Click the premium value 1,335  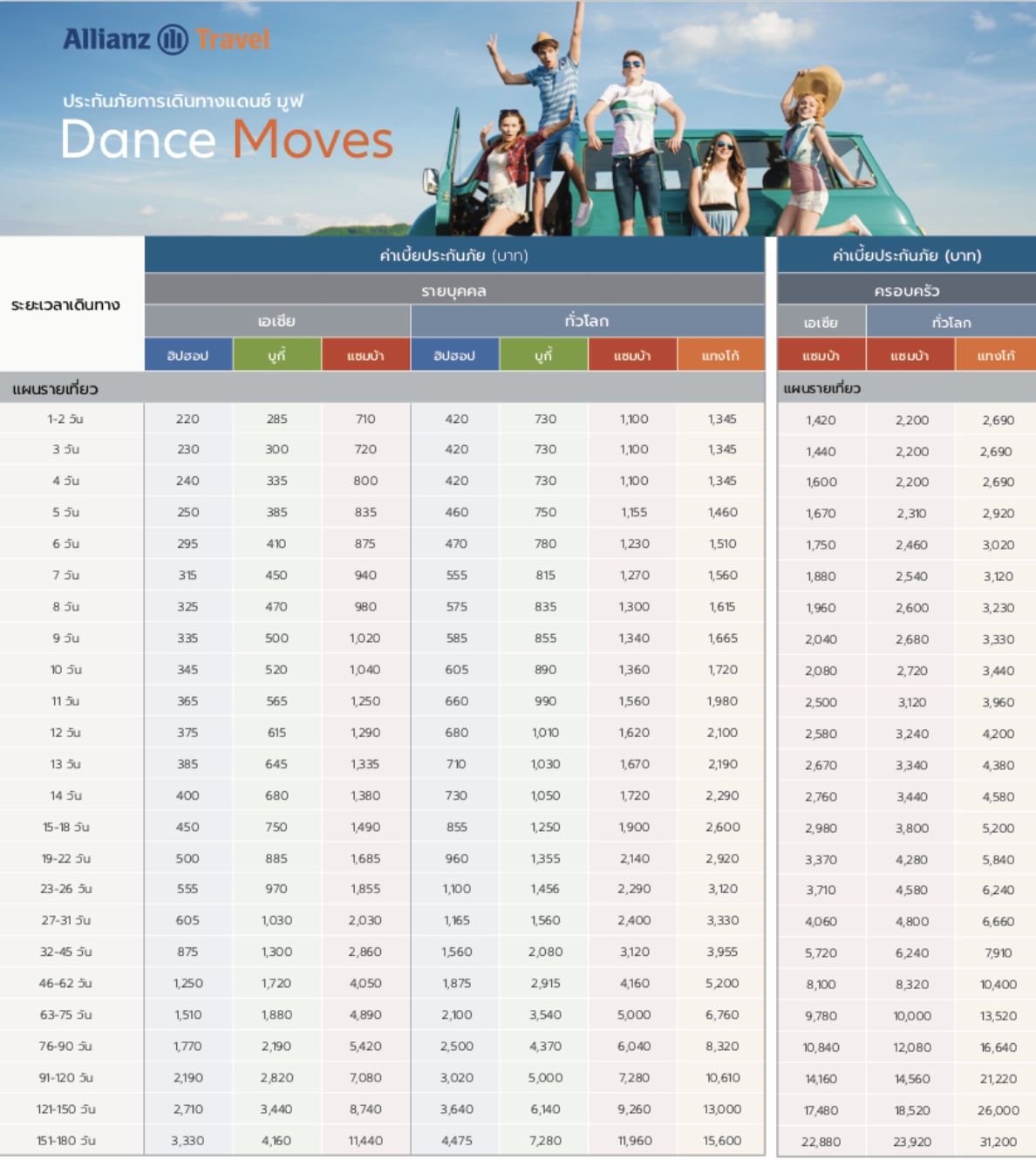tap(365, 764)
